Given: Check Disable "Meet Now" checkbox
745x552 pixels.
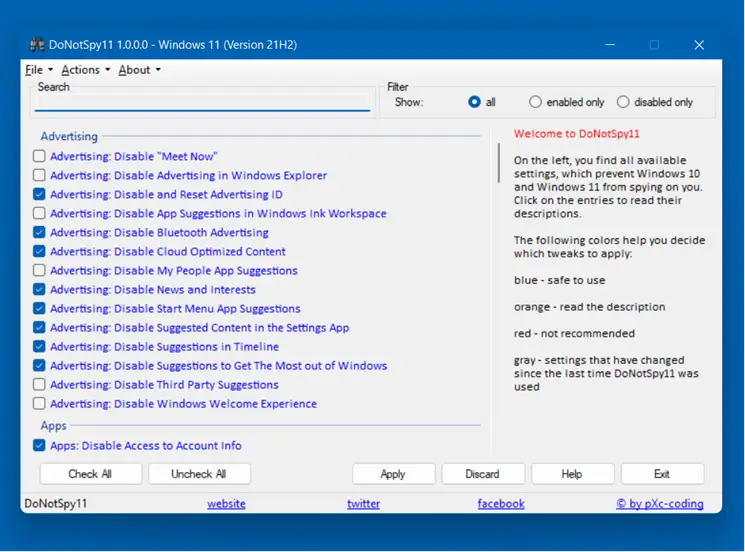Looking at the screenshot, I should pos(39,156).
